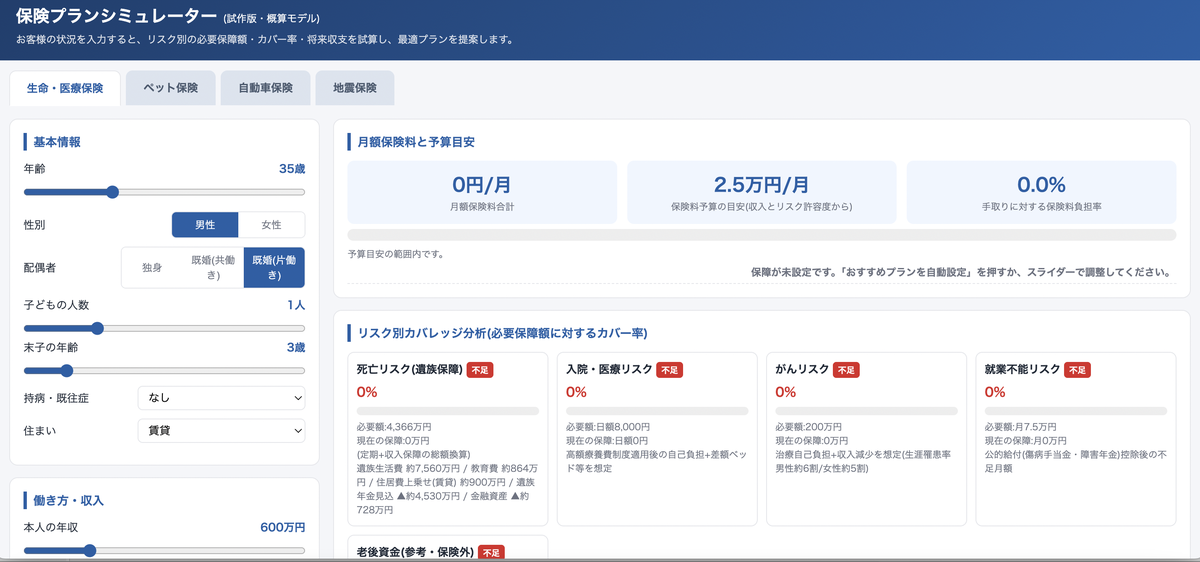This screenshot has height=562, width=1200.
Task: Click the 就業不能リスク card title
Action: [1023, 370]
